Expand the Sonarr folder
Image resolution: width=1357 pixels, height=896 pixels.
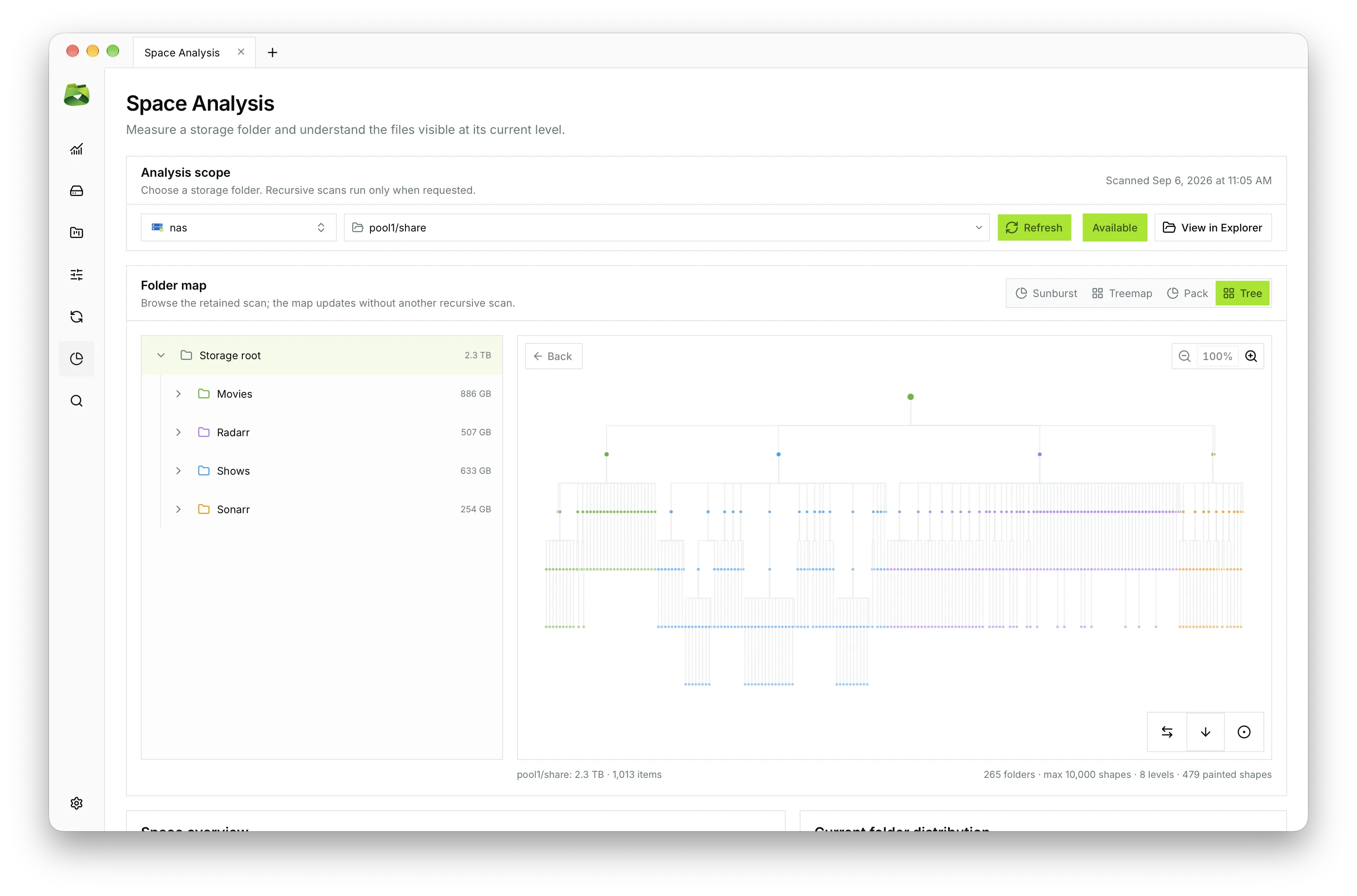click(x=178, y=509)
